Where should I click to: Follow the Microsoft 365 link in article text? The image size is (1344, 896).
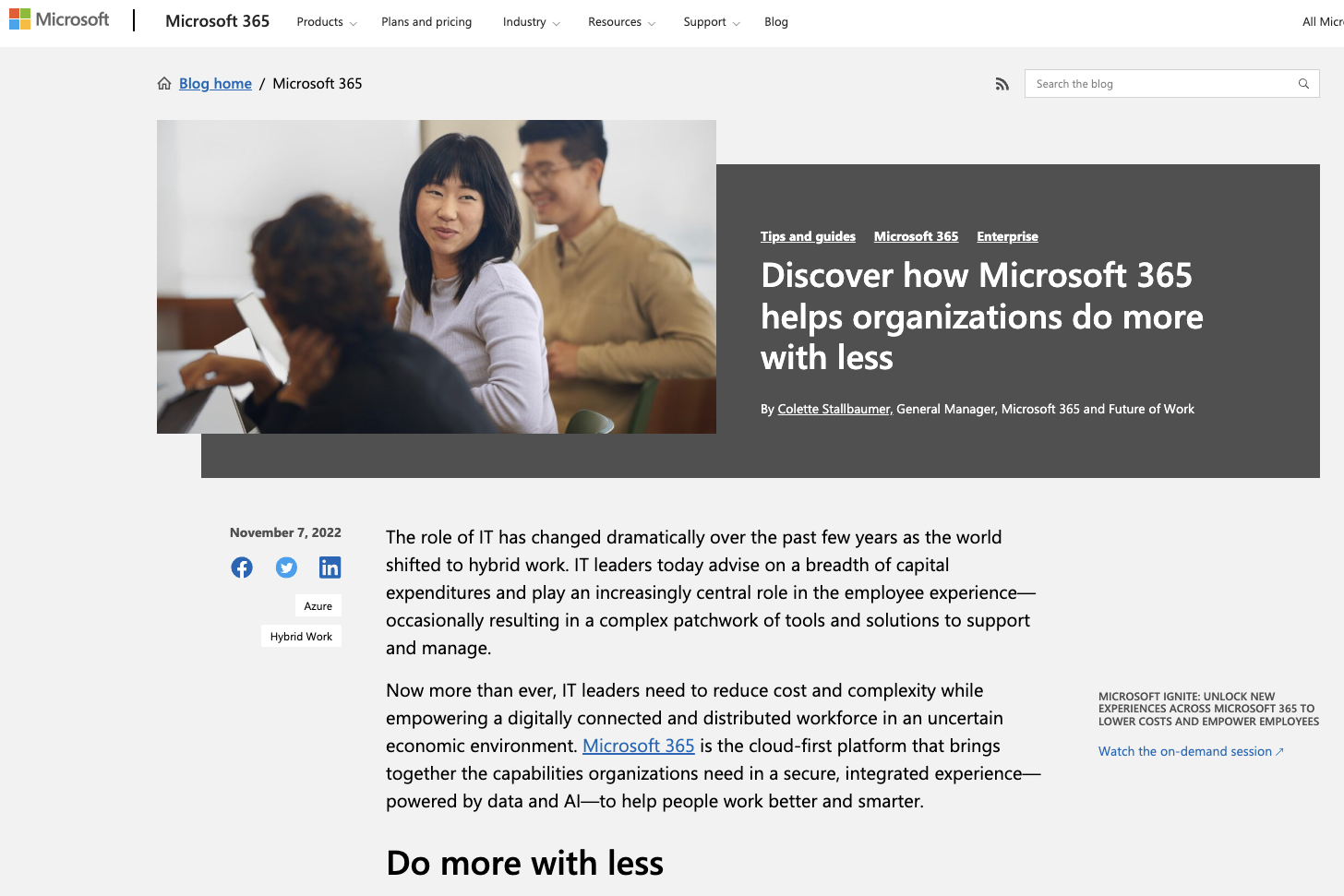click(638, 746)
